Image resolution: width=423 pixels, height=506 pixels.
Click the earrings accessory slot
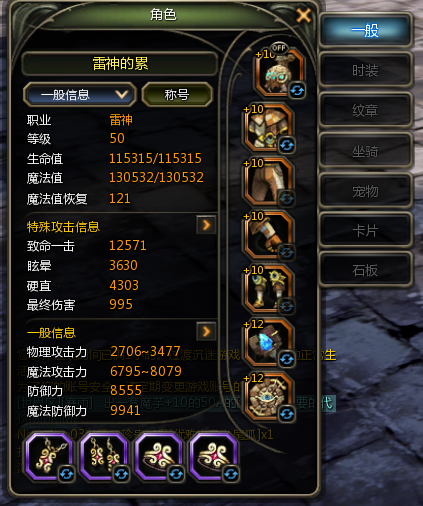pyautogui.click(x=104, y=457)
